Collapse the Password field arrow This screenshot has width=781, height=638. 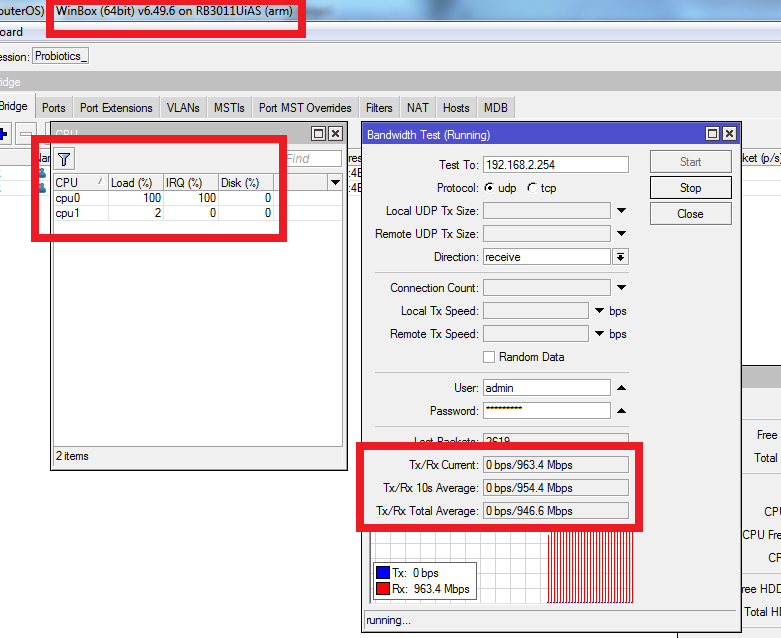click(621, 411)
